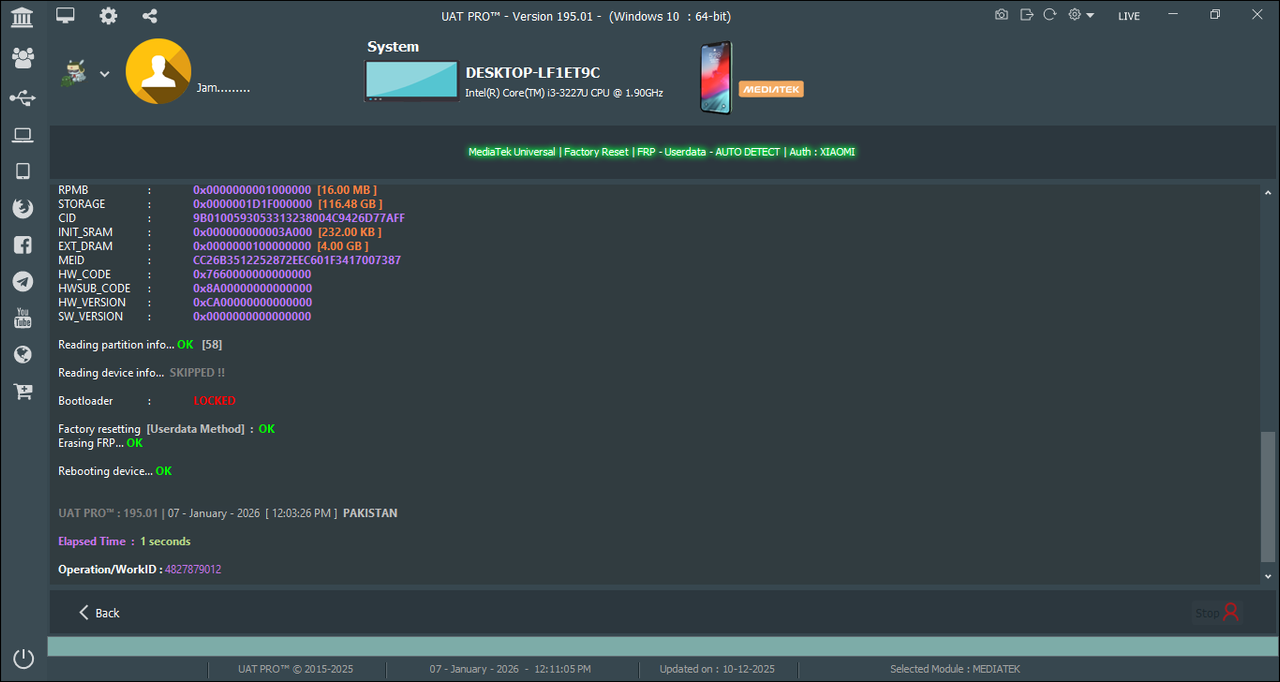Click the CID value in the log
This screenshot has height=682, width=1280.
coord(299,218)
